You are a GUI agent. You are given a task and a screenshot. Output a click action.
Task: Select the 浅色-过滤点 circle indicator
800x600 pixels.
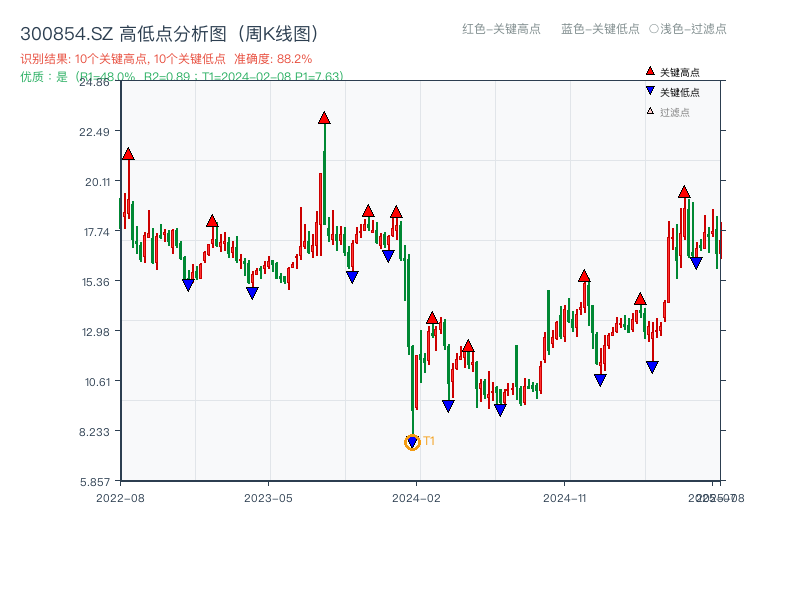pyautogui.click(x=654, y=29)
